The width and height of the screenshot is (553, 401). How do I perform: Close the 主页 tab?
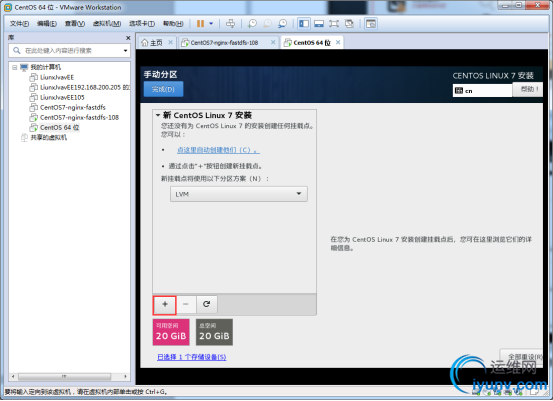click(x=170, y=42)
